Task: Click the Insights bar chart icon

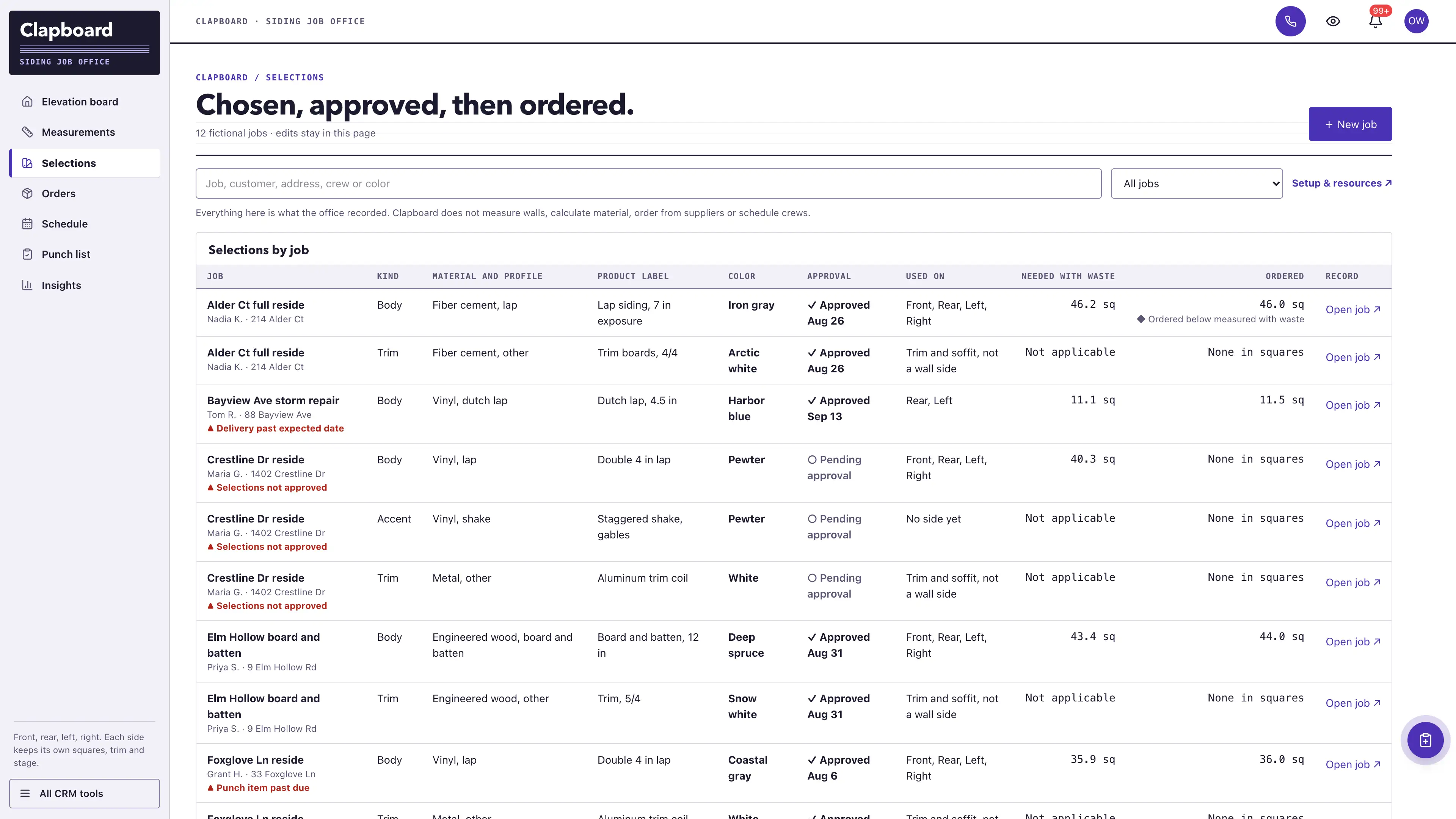Action: (x=27, y=285)
